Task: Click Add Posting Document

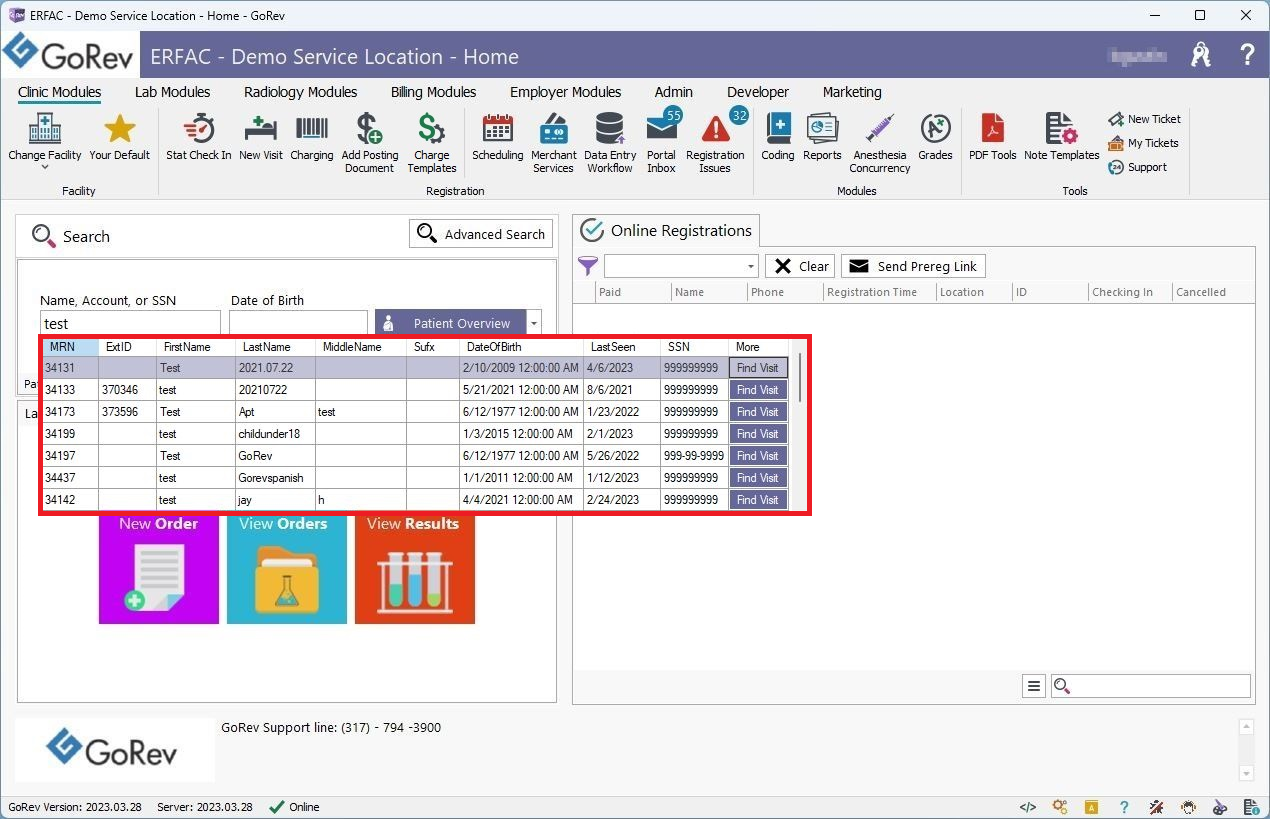Action: click(x=370, y=143)
